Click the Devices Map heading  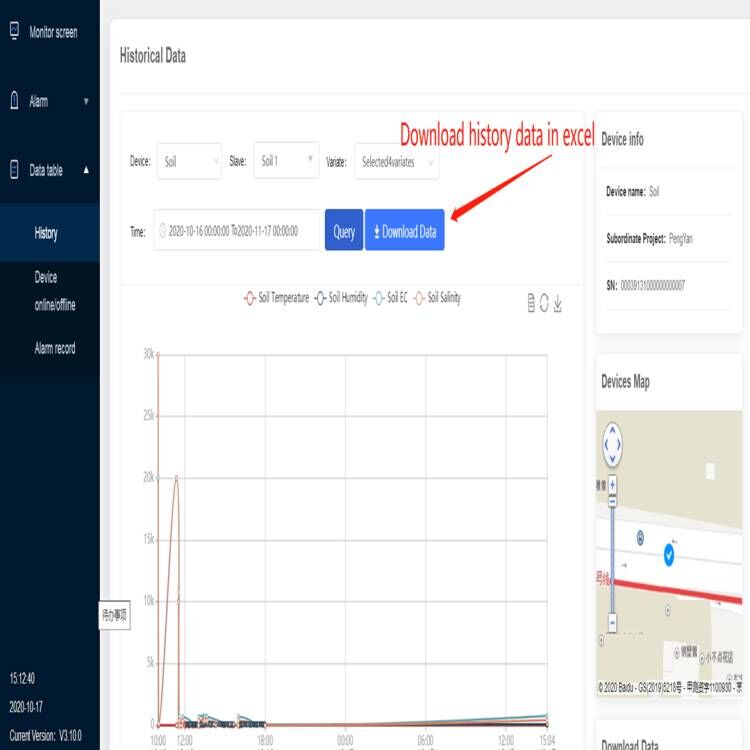(x=625, y=382)
